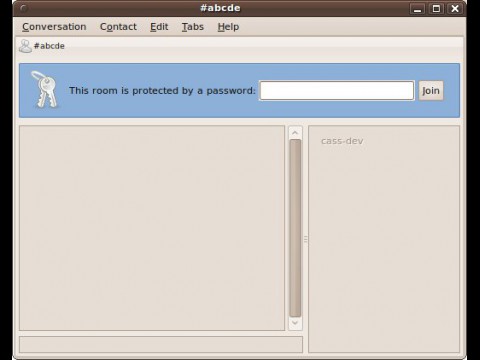Open the Contact menu
Image resolution: width=480 pixels, height=360 pixels.
[118, 27]
